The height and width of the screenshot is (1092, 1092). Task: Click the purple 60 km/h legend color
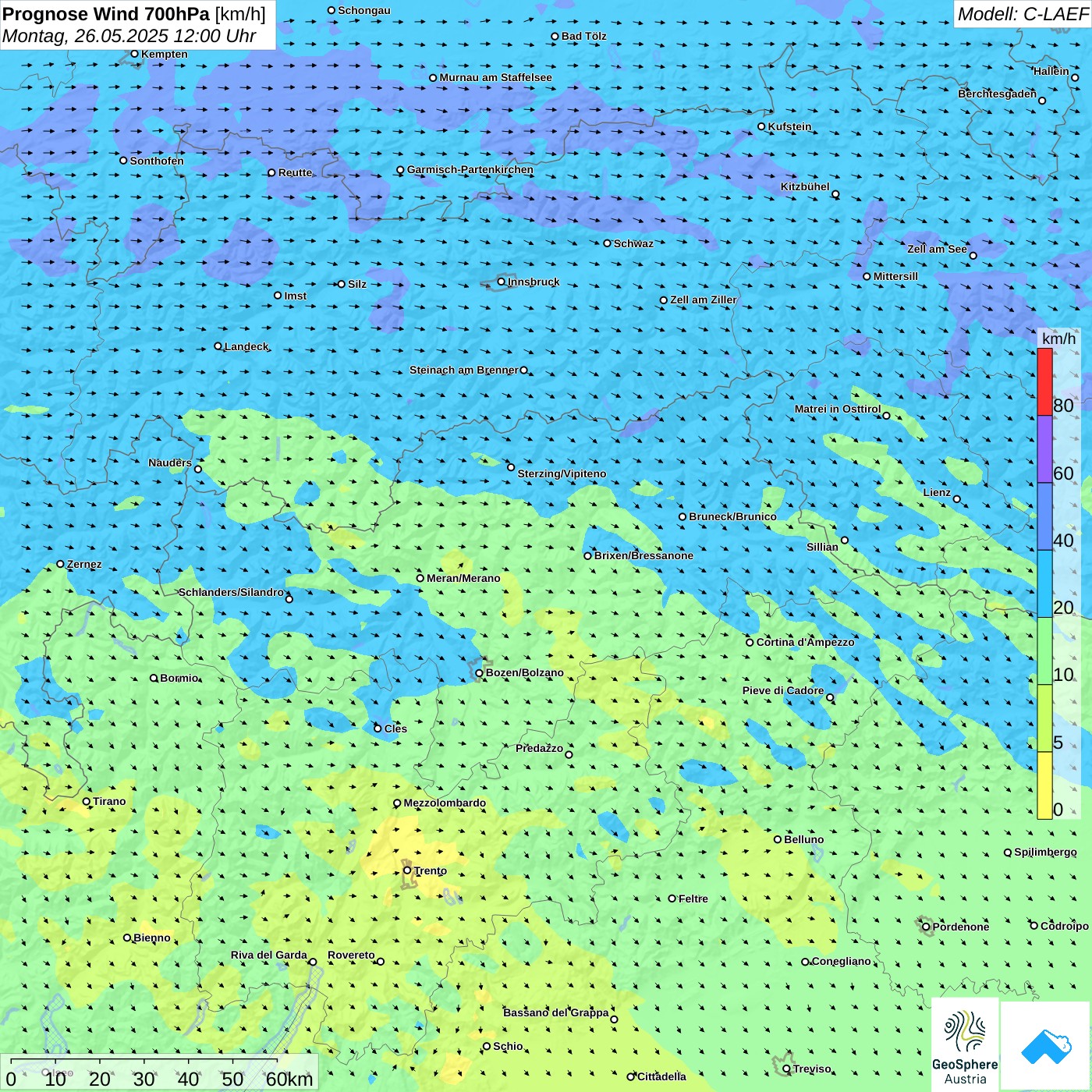1044,449
